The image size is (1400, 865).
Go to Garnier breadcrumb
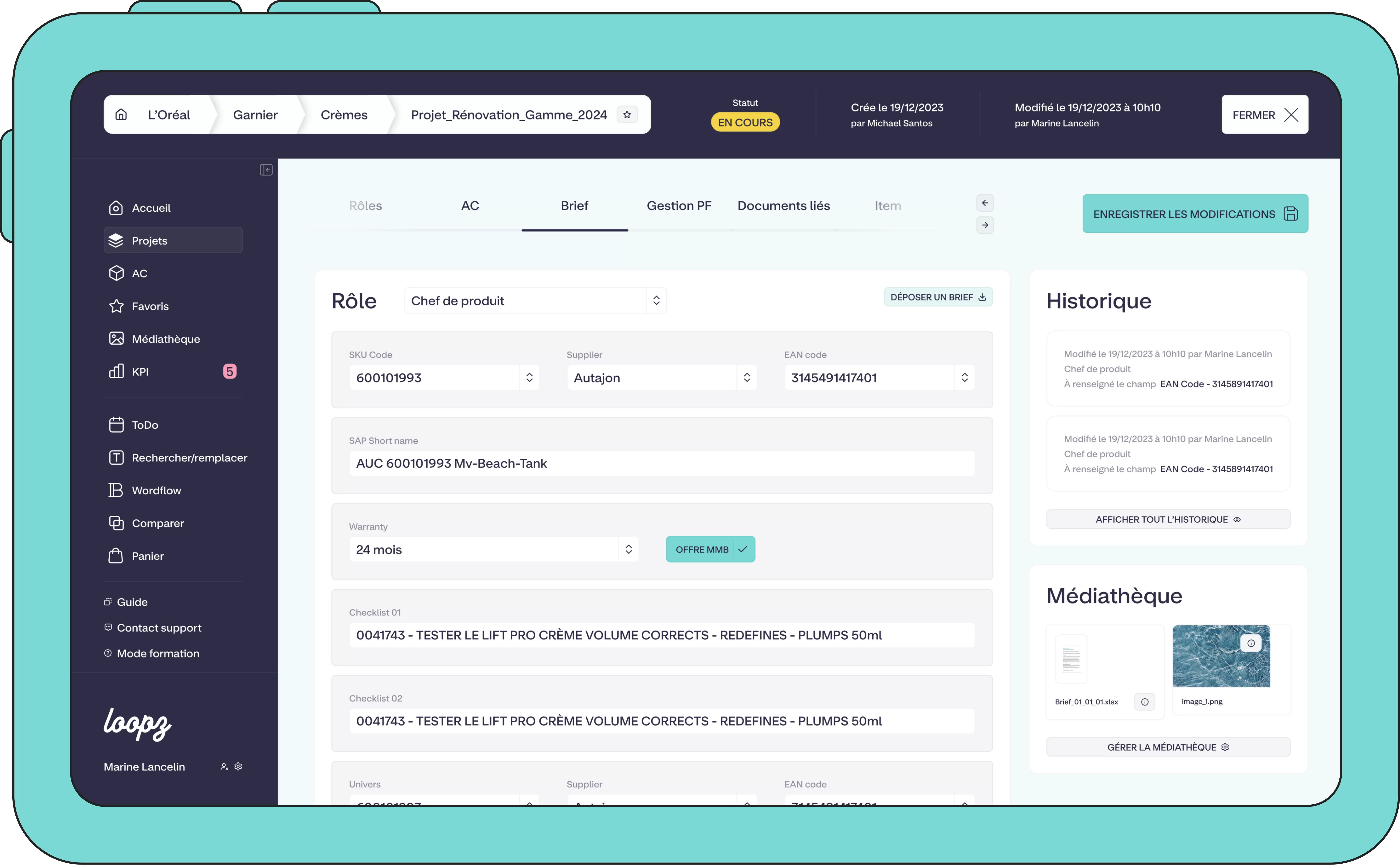[255, 114]
